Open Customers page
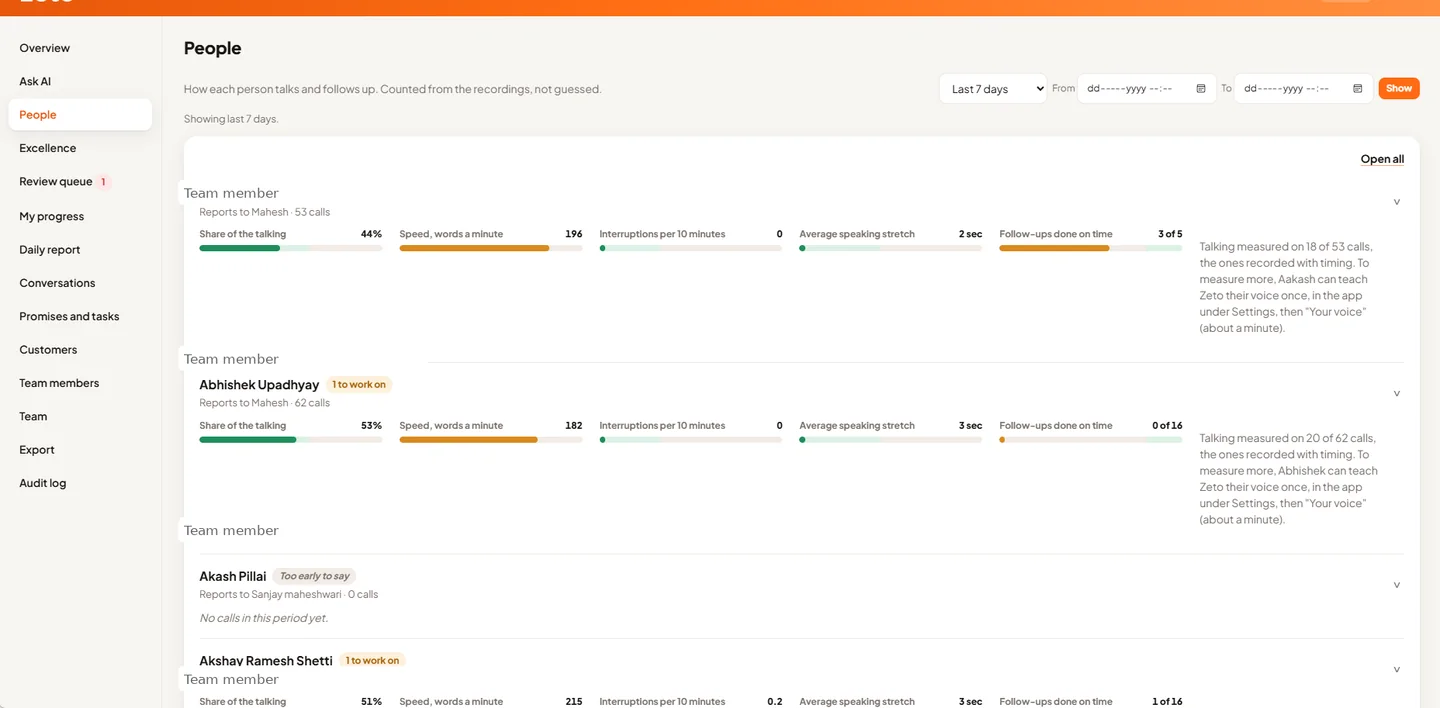Viewport: 1440px width, 708px height. (80, 350)
